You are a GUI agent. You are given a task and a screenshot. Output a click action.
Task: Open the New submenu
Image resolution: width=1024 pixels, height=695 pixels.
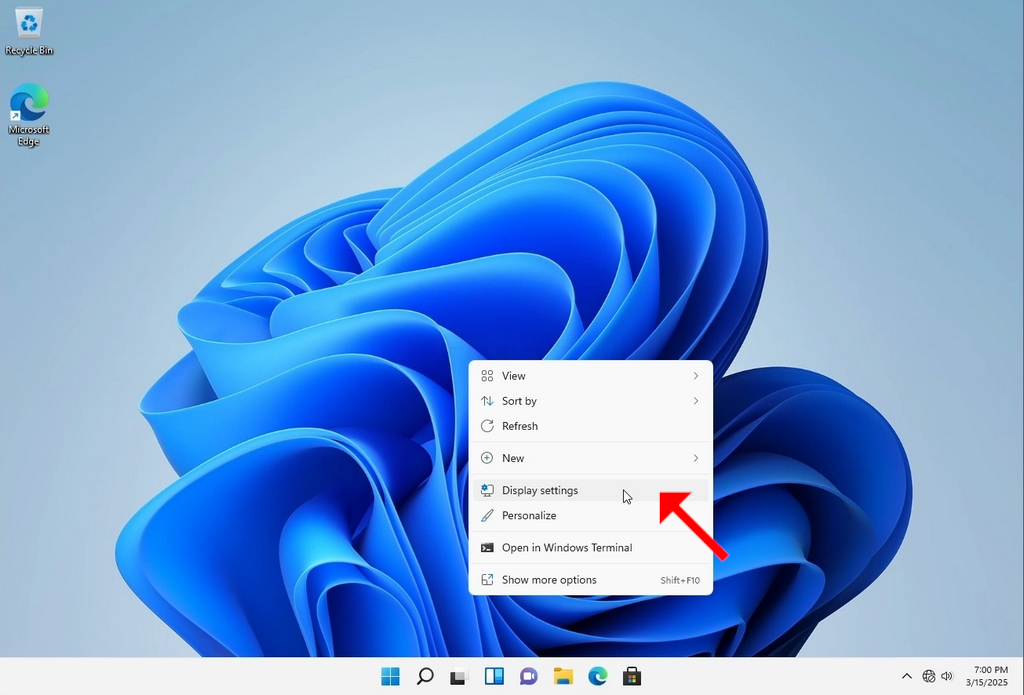pyautogui.click(x=590, y=458)
